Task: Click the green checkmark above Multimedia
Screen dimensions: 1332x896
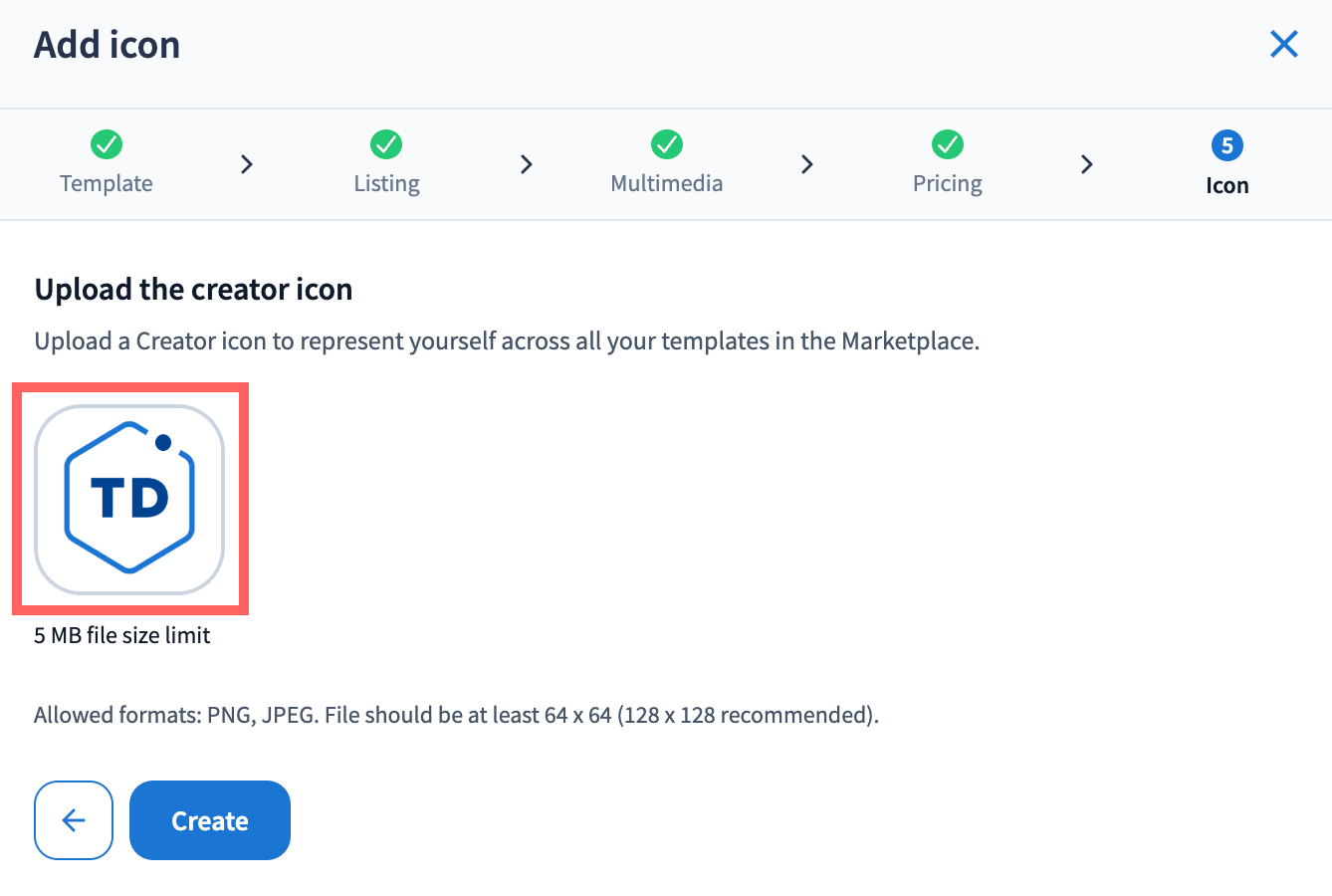Action: pyautogui.click(x=667, y=144)
